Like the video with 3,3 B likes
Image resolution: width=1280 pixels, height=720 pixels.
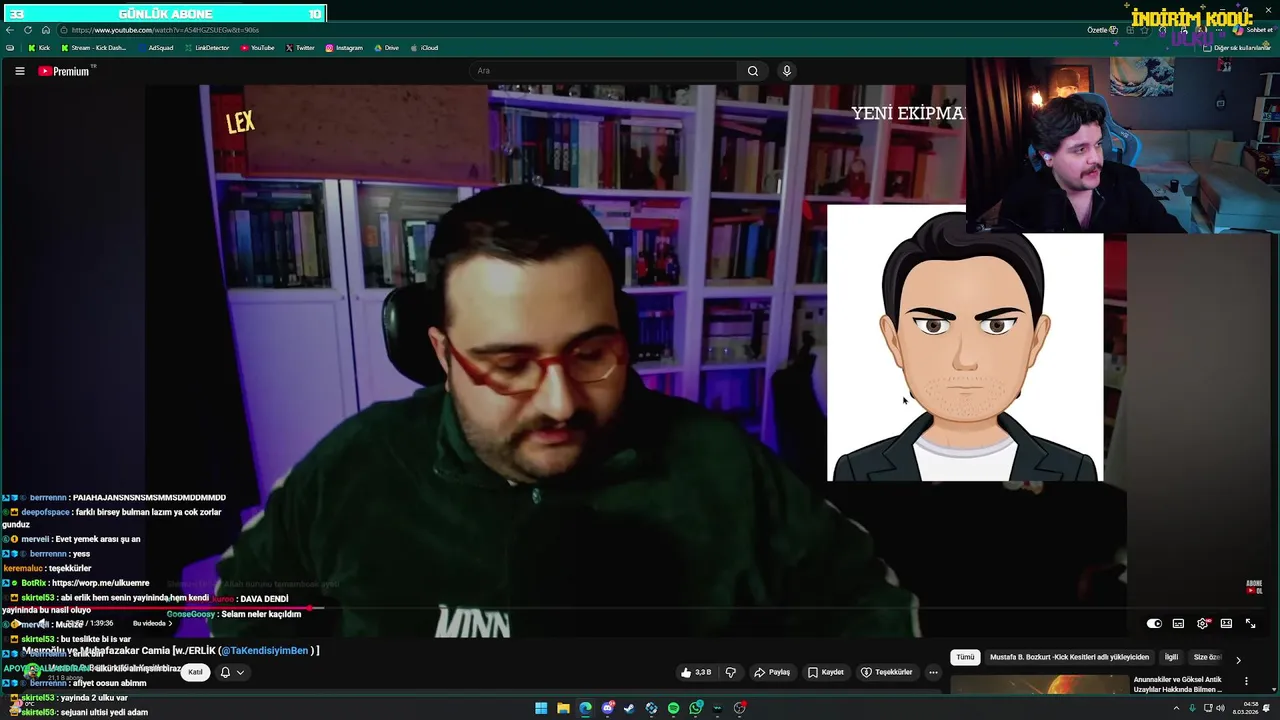696,672
